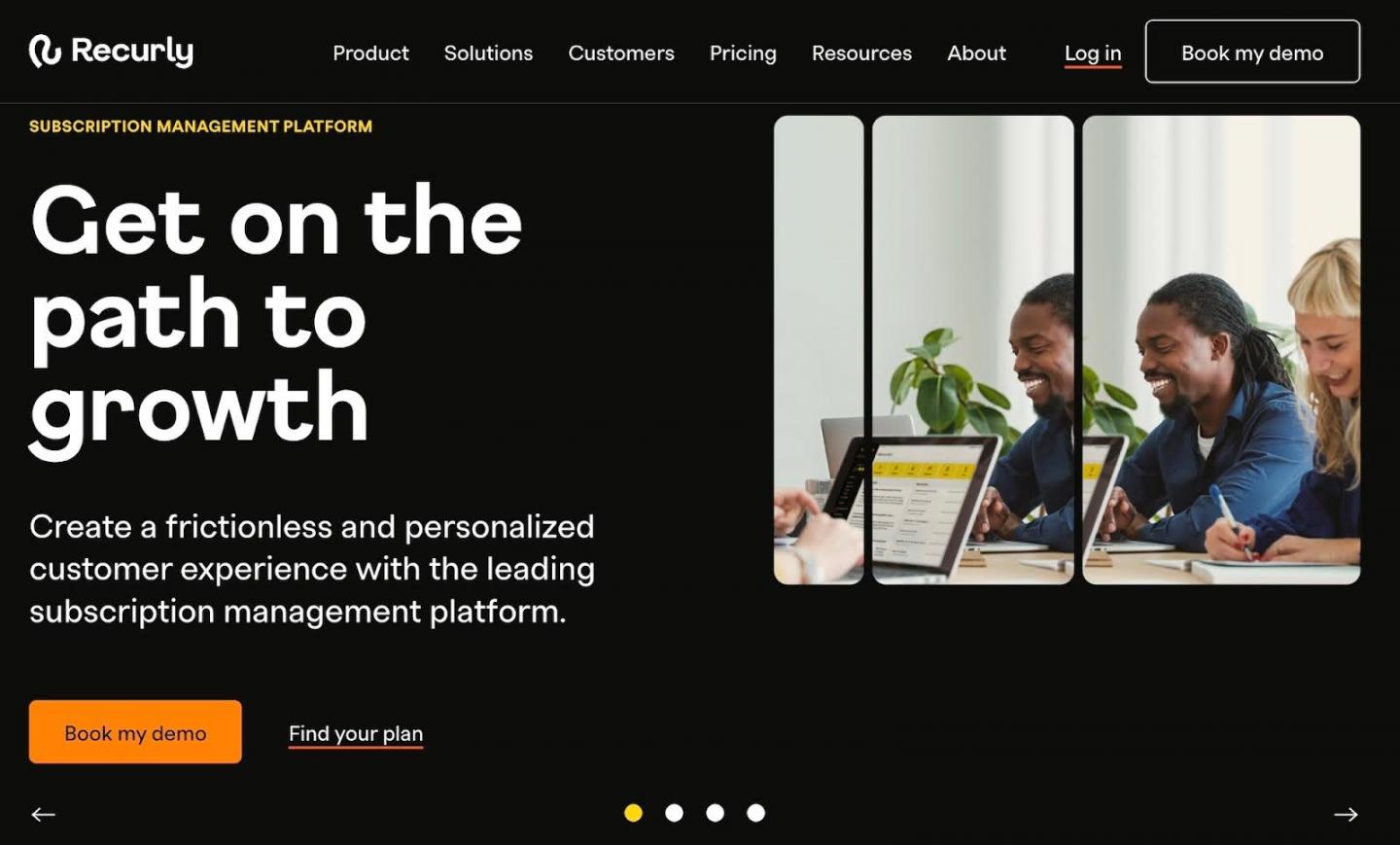Click the Recurly wordmark text

click(132, 51)
